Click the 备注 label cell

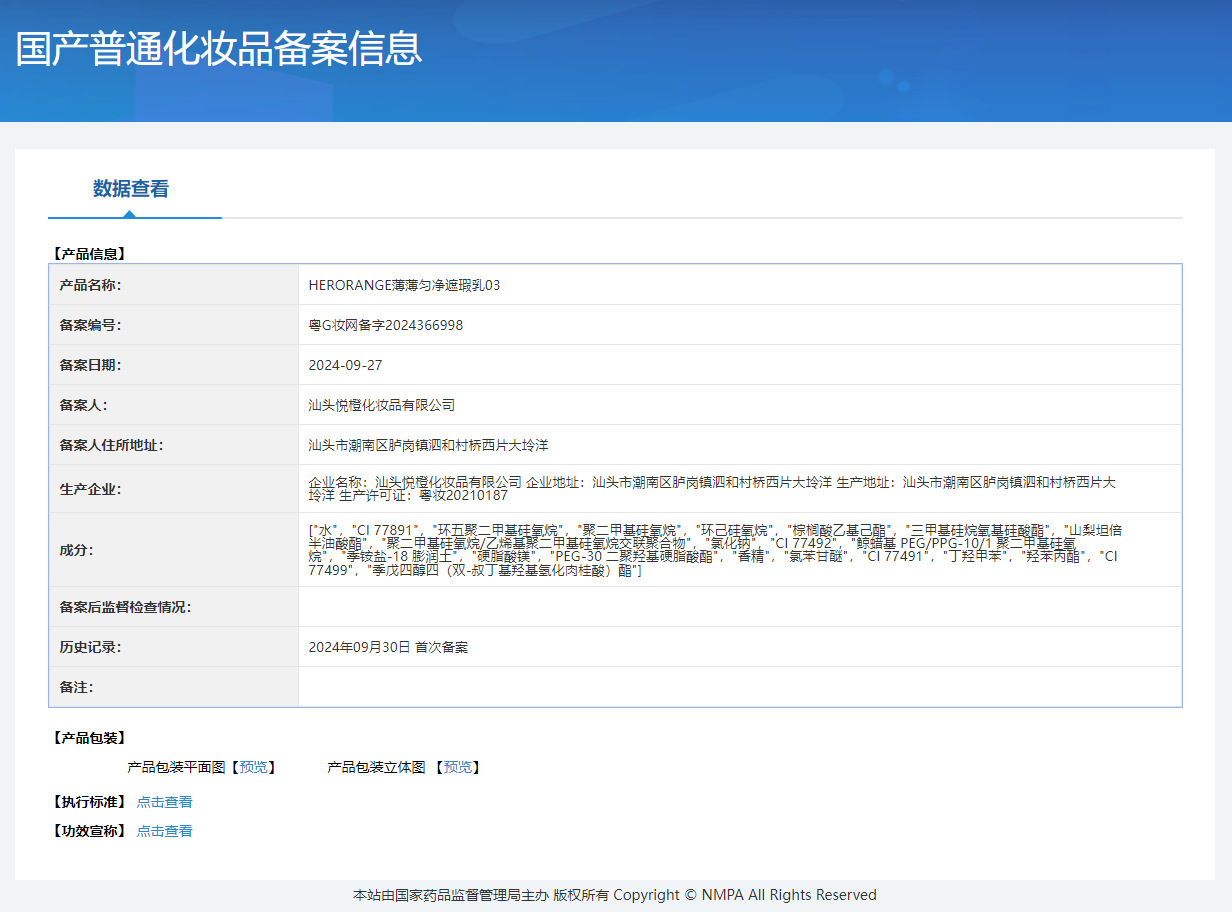174,687
